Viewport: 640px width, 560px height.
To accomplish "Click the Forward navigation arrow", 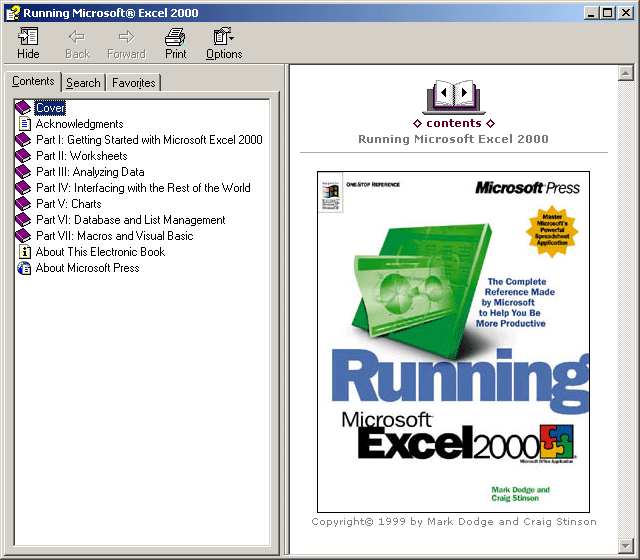I will tap(126, 43).
